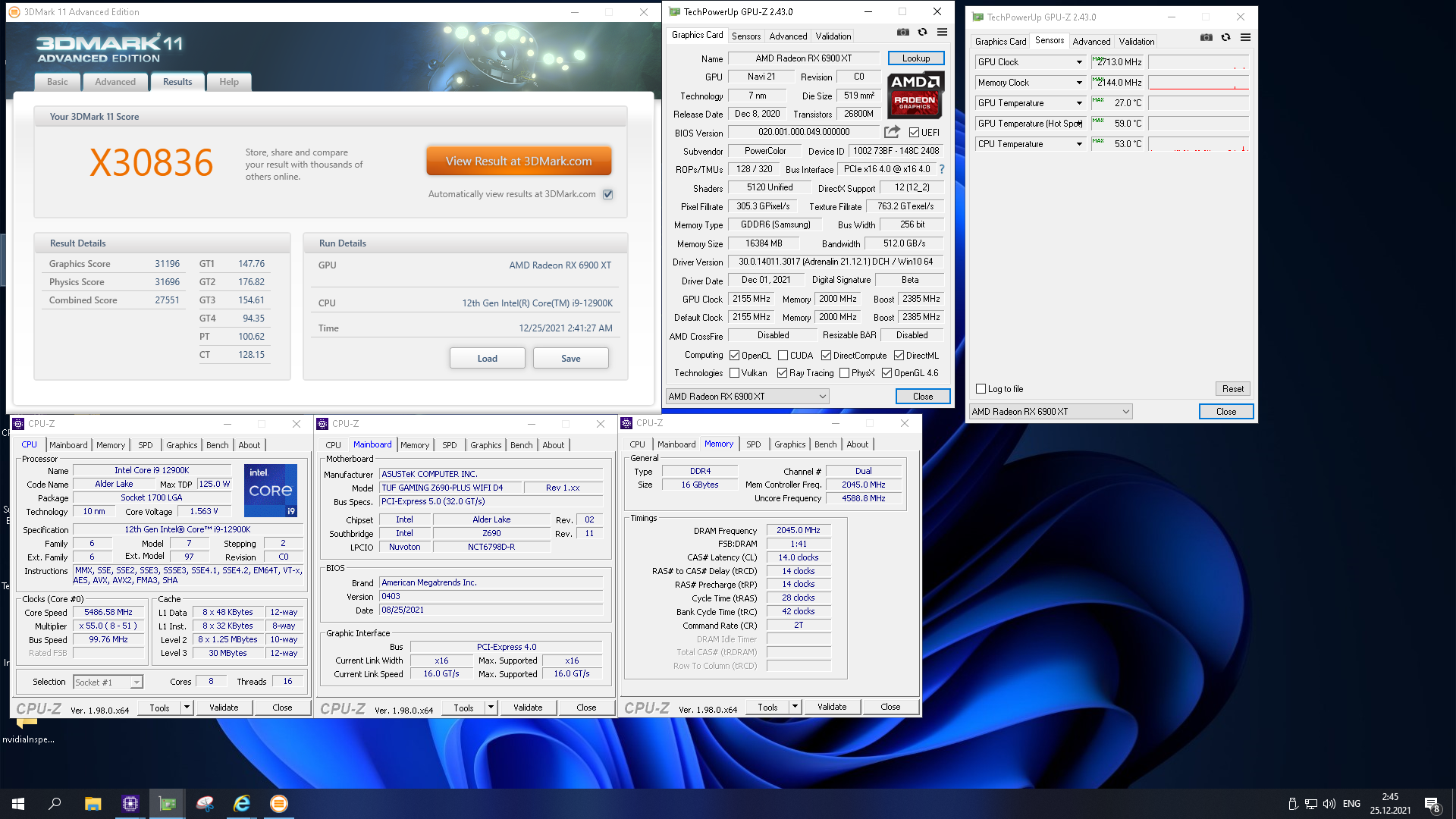Click Validate in CPU-Z Mainboard window

pos(528,708)
